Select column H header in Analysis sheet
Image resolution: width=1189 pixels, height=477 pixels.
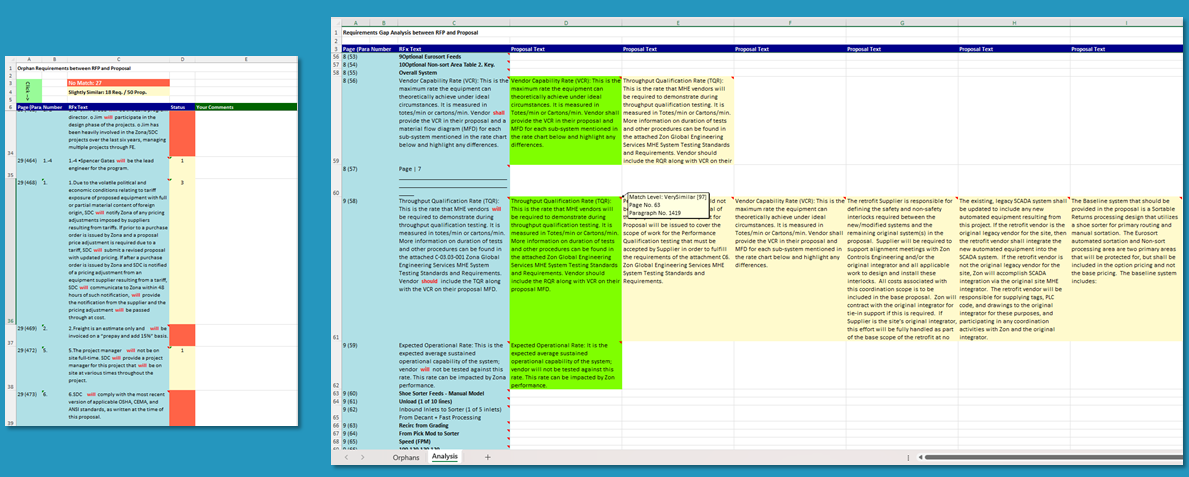tap(1013, 23)
